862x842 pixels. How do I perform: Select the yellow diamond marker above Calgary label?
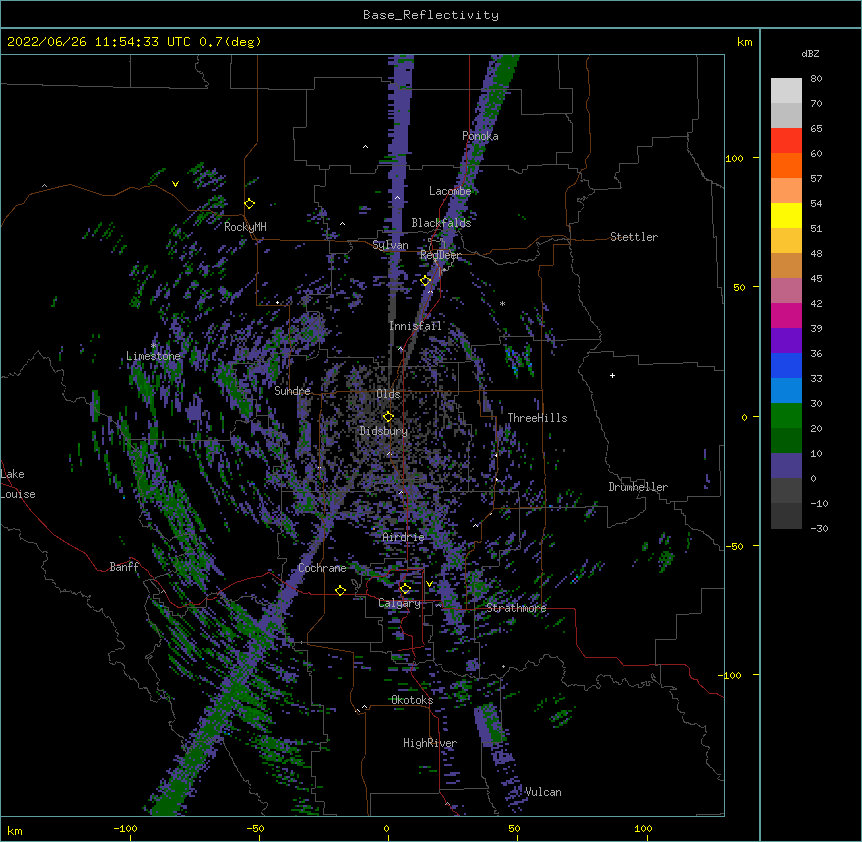(405, 589)
